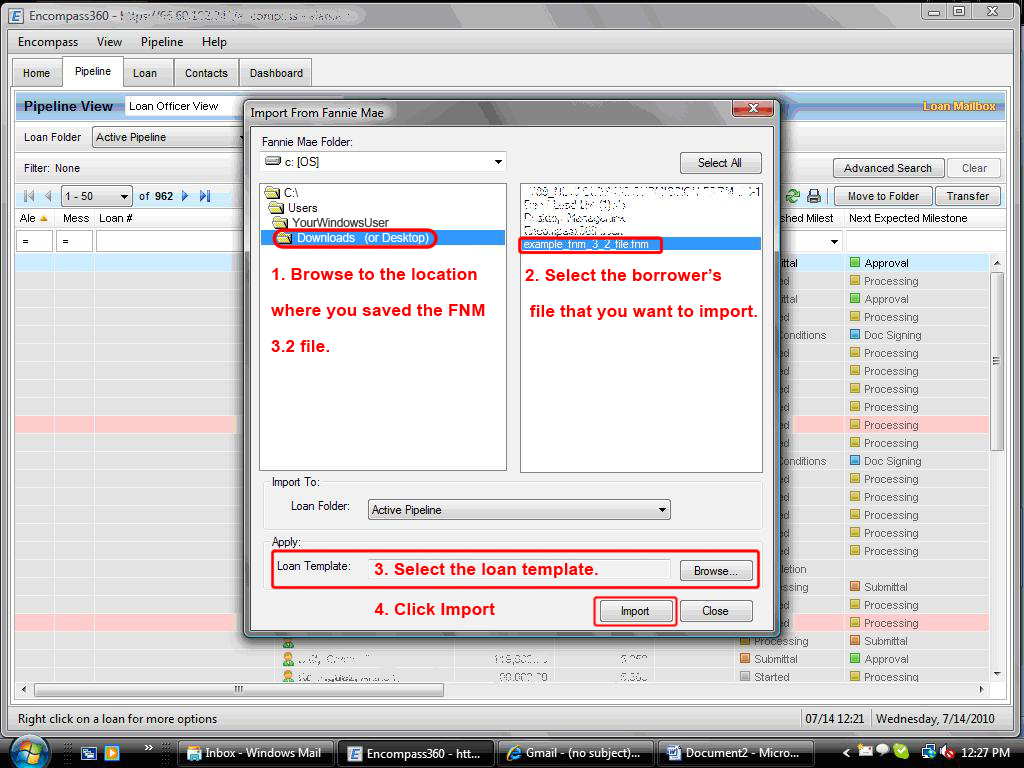Click the Windows Start orb

coord(28,752)
